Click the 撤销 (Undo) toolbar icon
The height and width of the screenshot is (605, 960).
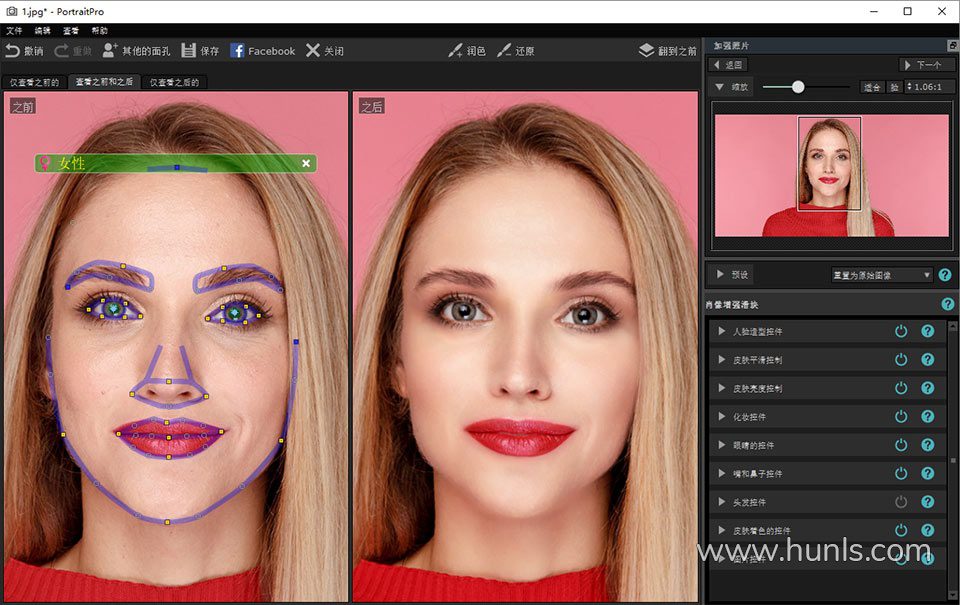click(13, 51)
